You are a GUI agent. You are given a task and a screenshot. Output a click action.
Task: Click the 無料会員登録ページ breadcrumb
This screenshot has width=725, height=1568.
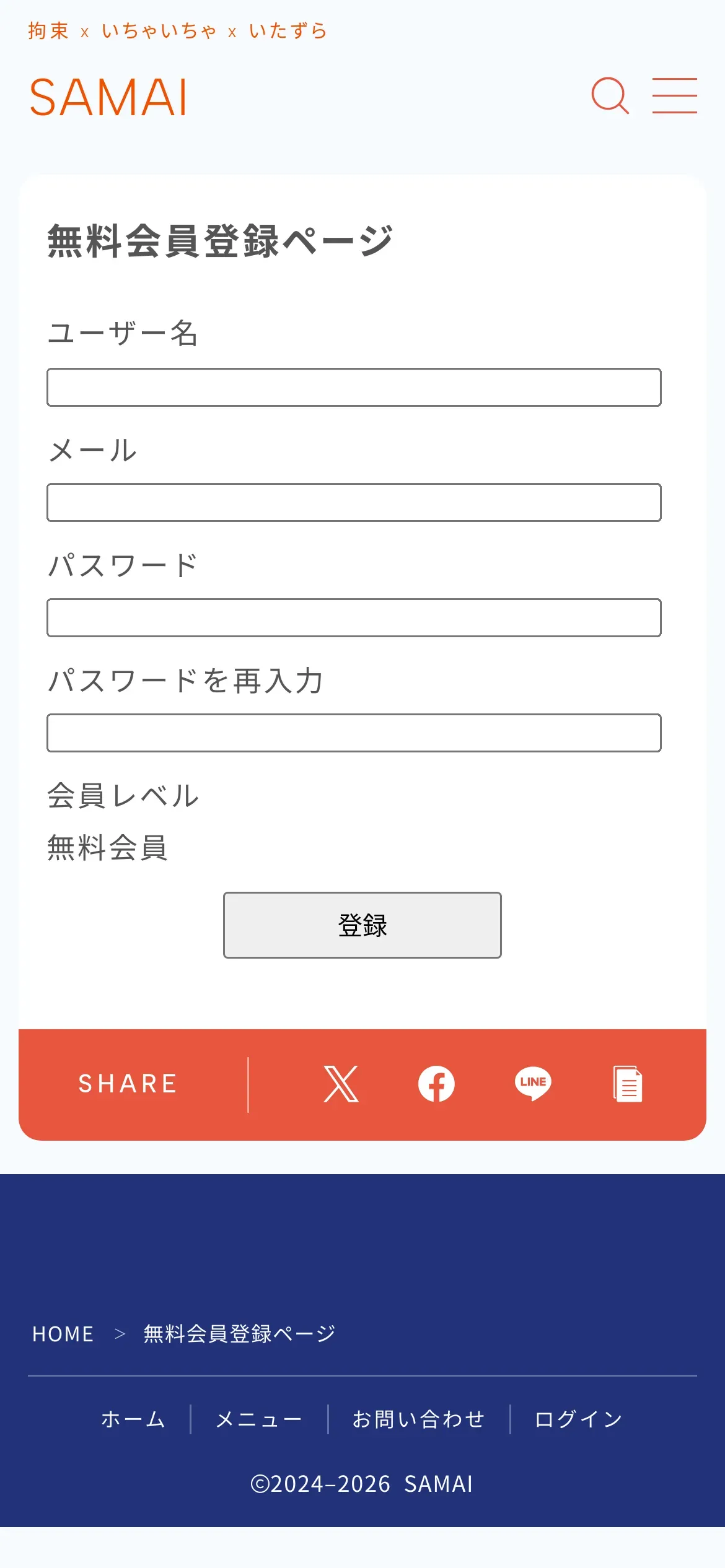(x=239, y=1333)
